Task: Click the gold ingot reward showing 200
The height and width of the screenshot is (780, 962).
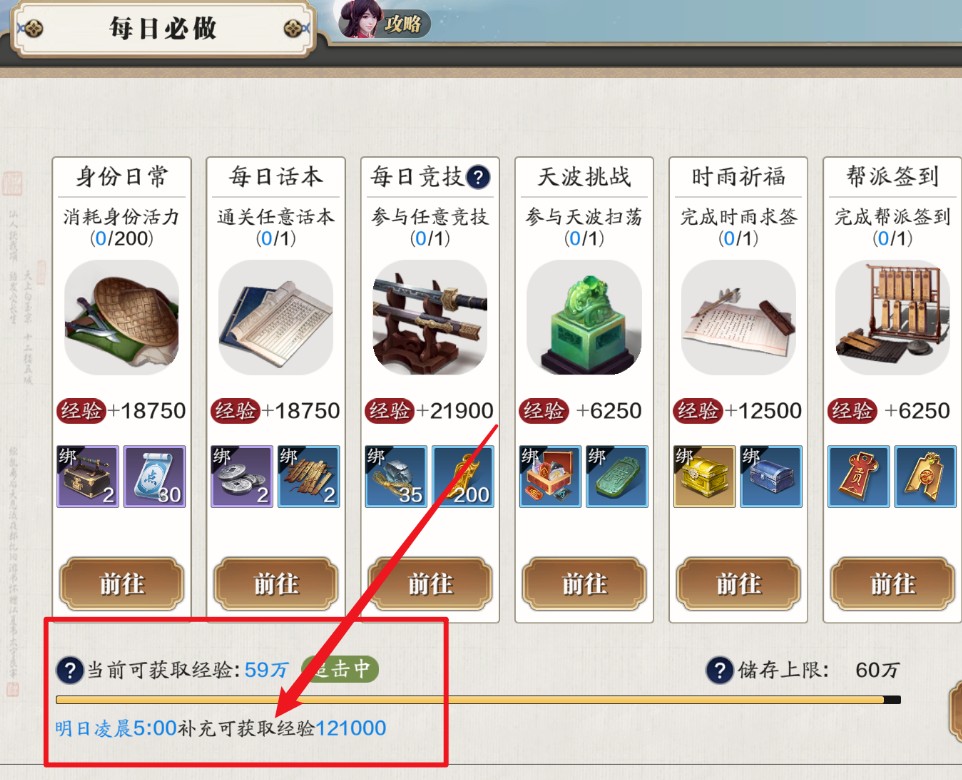Action: click(463, 477)
